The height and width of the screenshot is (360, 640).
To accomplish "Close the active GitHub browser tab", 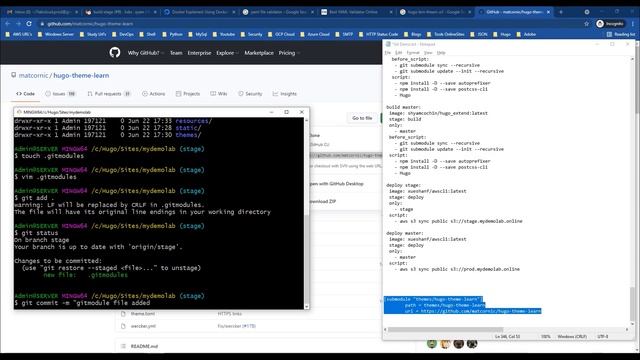I will (x=548, y=12).
